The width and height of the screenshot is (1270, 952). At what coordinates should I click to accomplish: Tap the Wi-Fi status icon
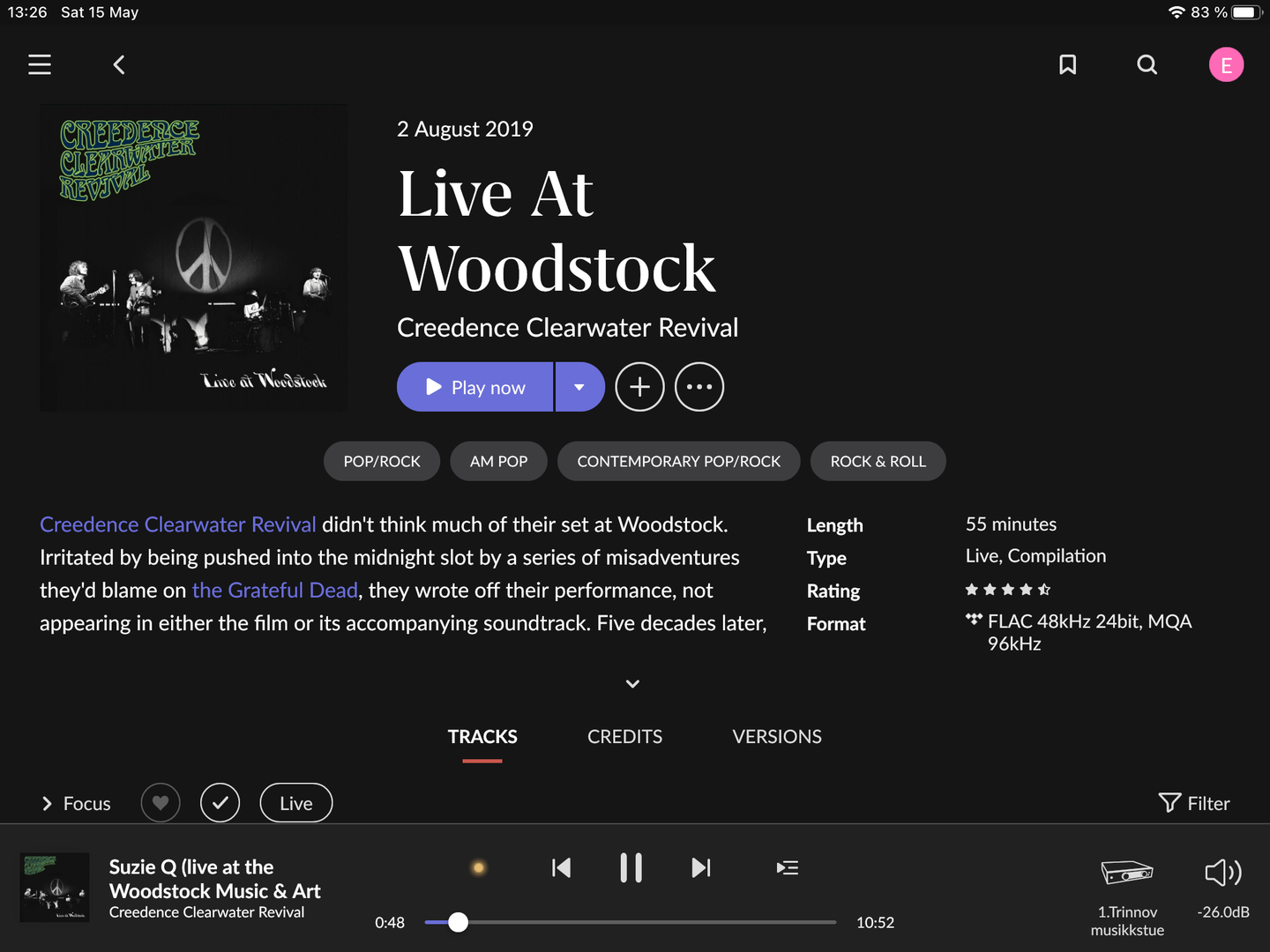tap(1176, 12)
